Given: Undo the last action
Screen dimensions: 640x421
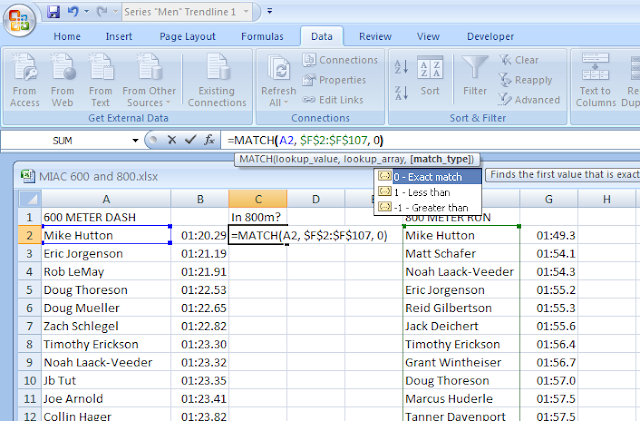Looking at the screenshot, I should [x=73, y=11].
